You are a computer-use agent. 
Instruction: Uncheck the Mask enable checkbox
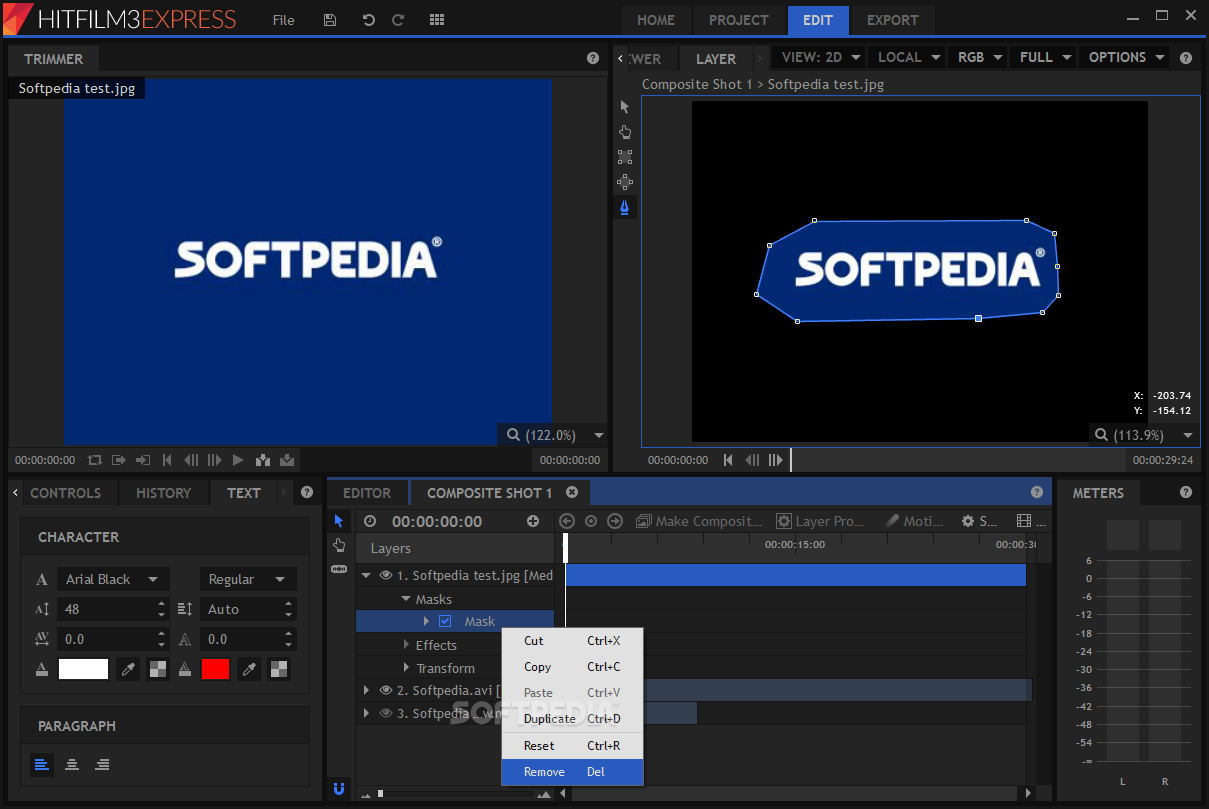click(x=445, y=621)
